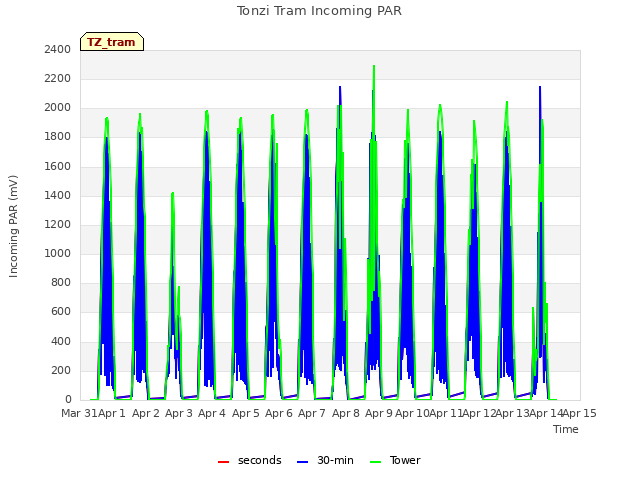Click the tallest green Tower peak on Apr 9
The height and width of the screenshot is (480, 640).
coord(374,66)
